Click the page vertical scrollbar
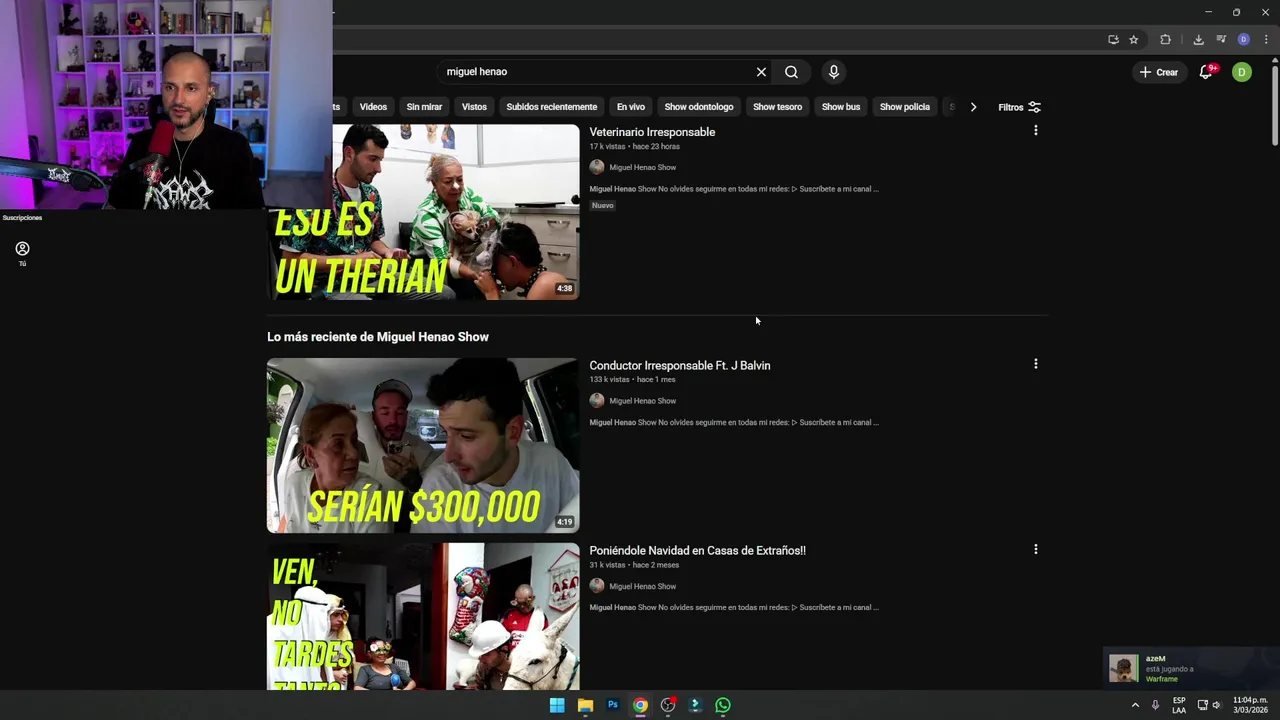 point(1275,105)
